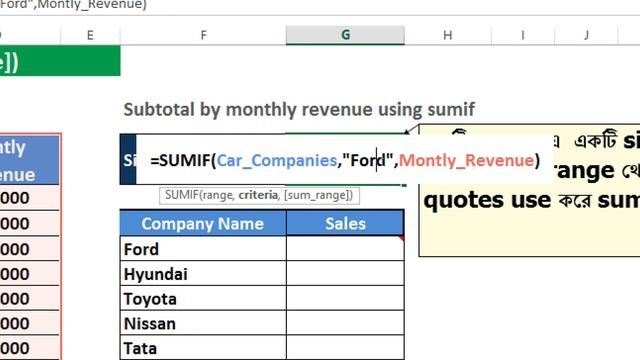640x360 pixels.
Task: Click the 'Subtotal by monthly revenue using sumif' heading
Action: (299, 109)
